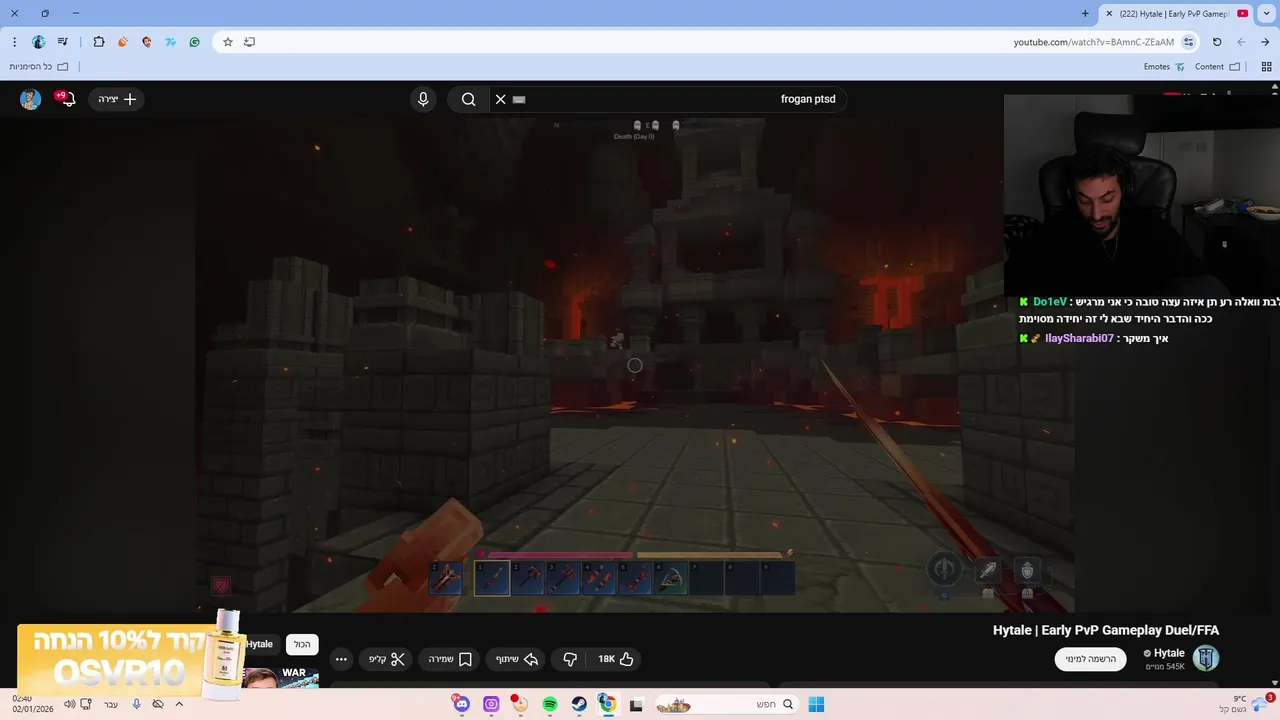
Task: Like the video (18K)
Action: [616, 659]
